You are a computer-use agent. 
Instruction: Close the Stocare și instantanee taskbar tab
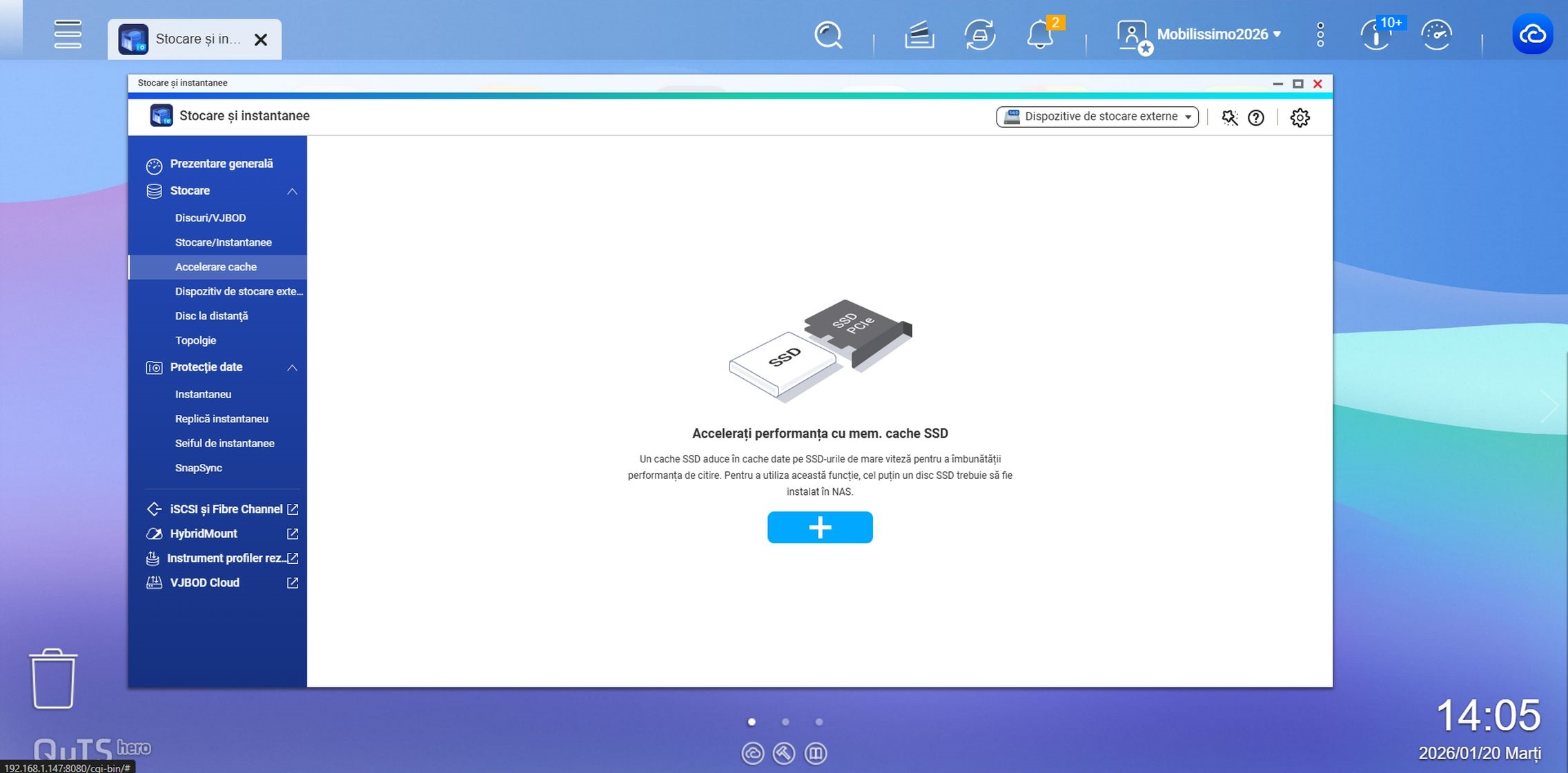pos(261,40)
